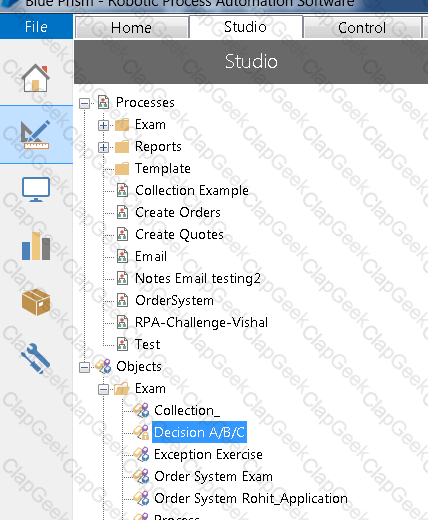Select the Template folder
The height and width of the screenshot is (520, 428).
click(163, 168)
